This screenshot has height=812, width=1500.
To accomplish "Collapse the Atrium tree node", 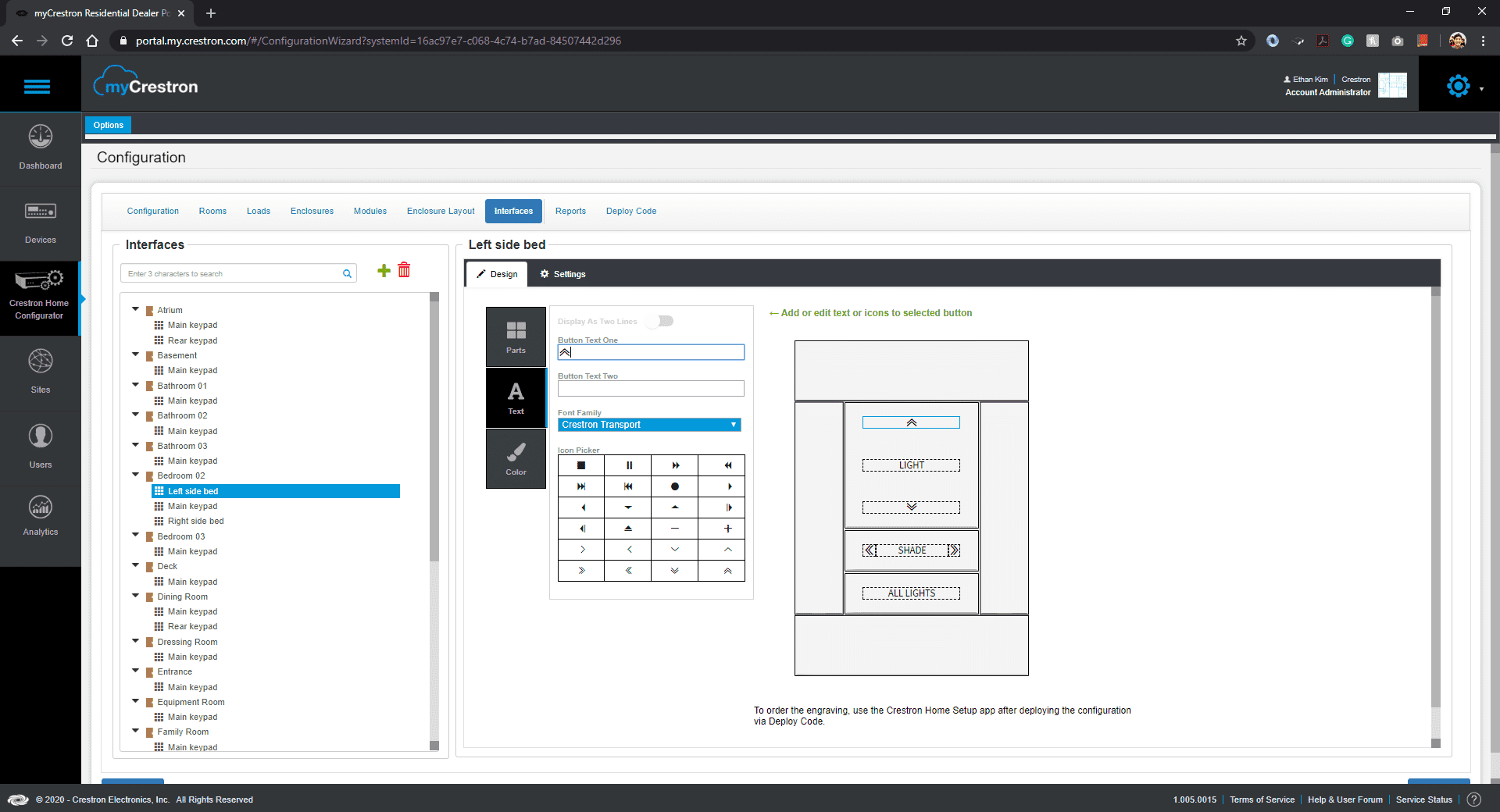I will [135, 309].
